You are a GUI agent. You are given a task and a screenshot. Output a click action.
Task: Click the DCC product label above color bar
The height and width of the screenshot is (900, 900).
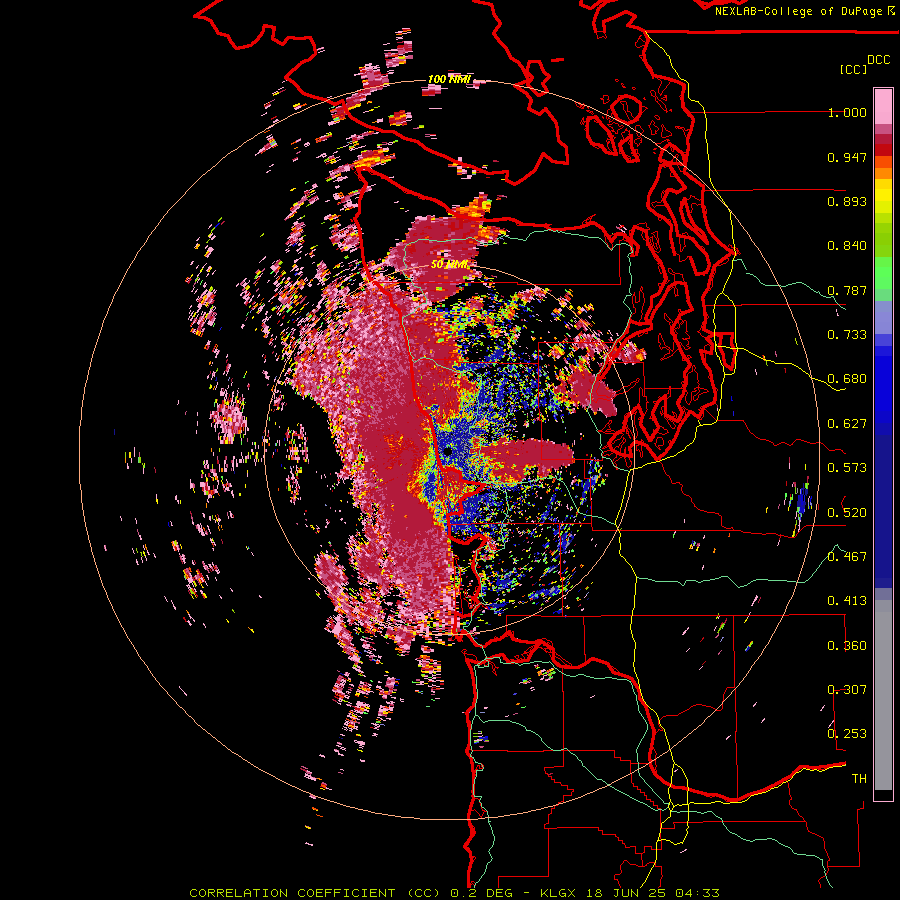coord(878,60)
